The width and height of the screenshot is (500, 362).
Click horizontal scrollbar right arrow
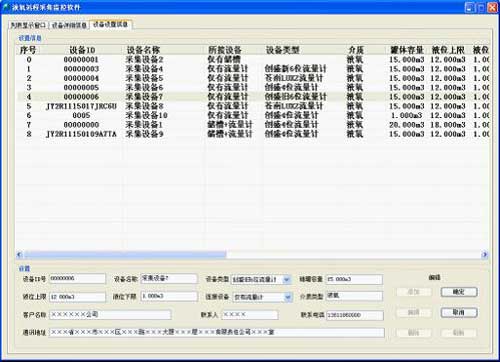point(485,255)
